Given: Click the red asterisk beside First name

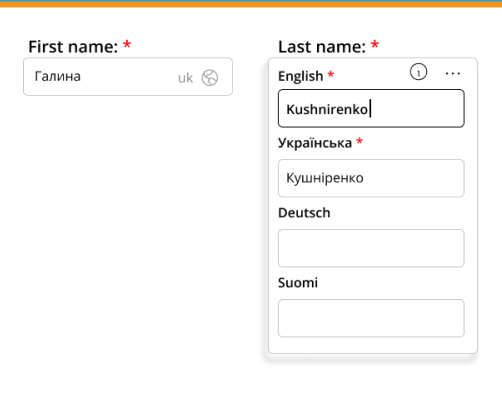Looking at the screenshot, I should (127, 44).
